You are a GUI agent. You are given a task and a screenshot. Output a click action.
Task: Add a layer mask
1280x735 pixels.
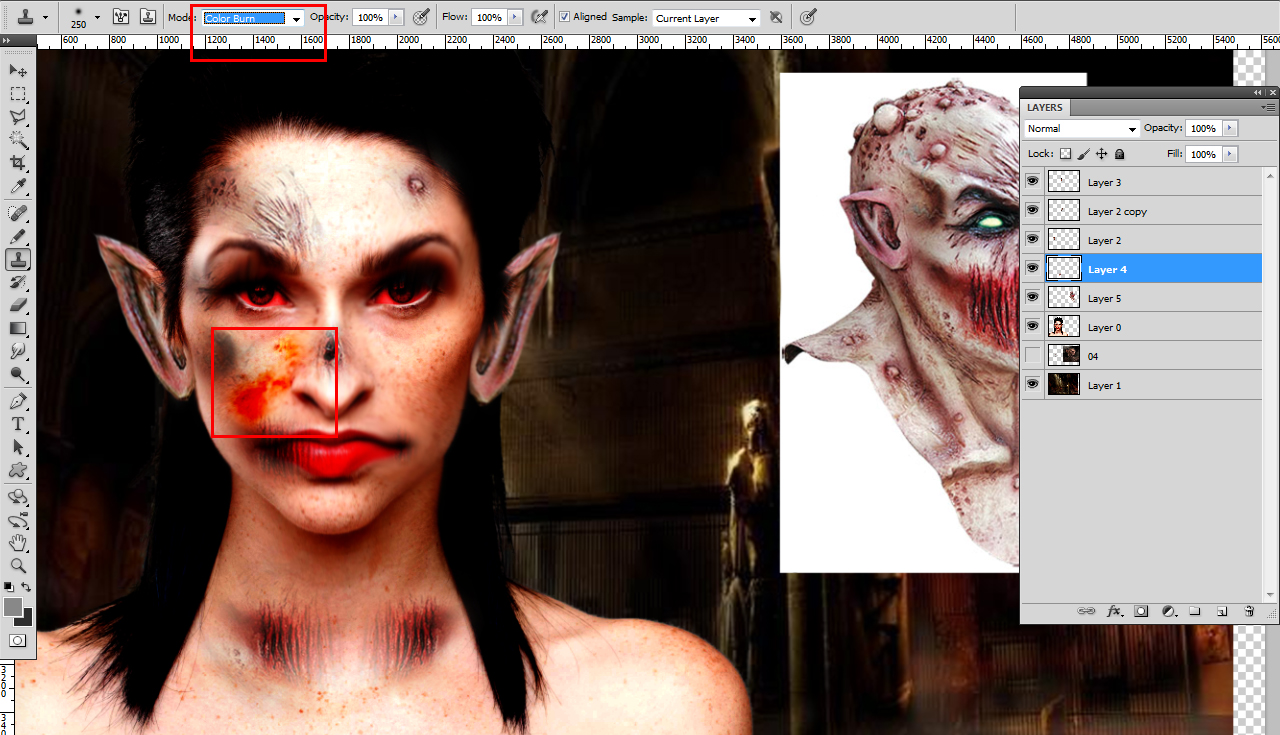[x=1141, y=611]
